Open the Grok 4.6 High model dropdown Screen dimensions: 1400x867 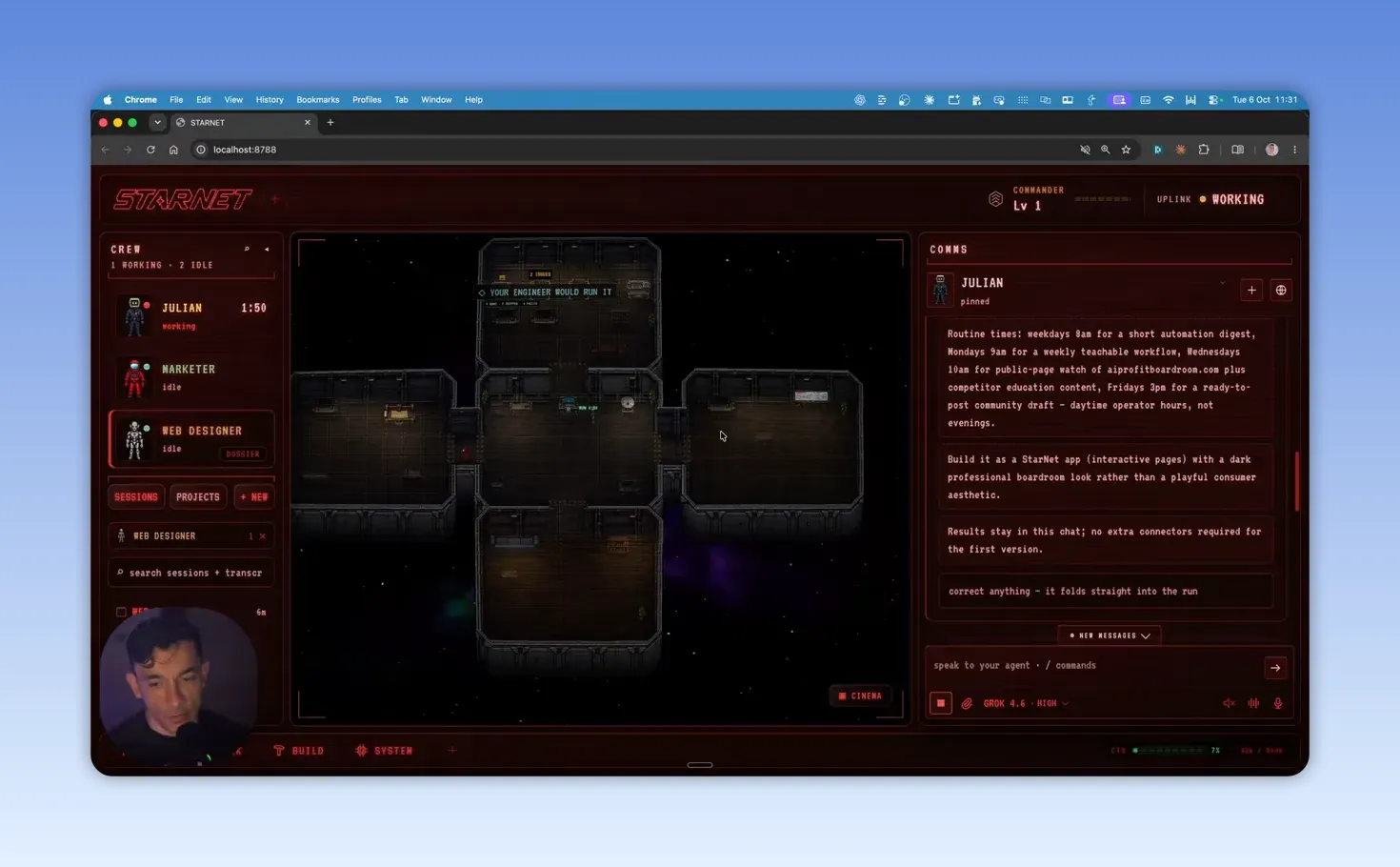1026,703
